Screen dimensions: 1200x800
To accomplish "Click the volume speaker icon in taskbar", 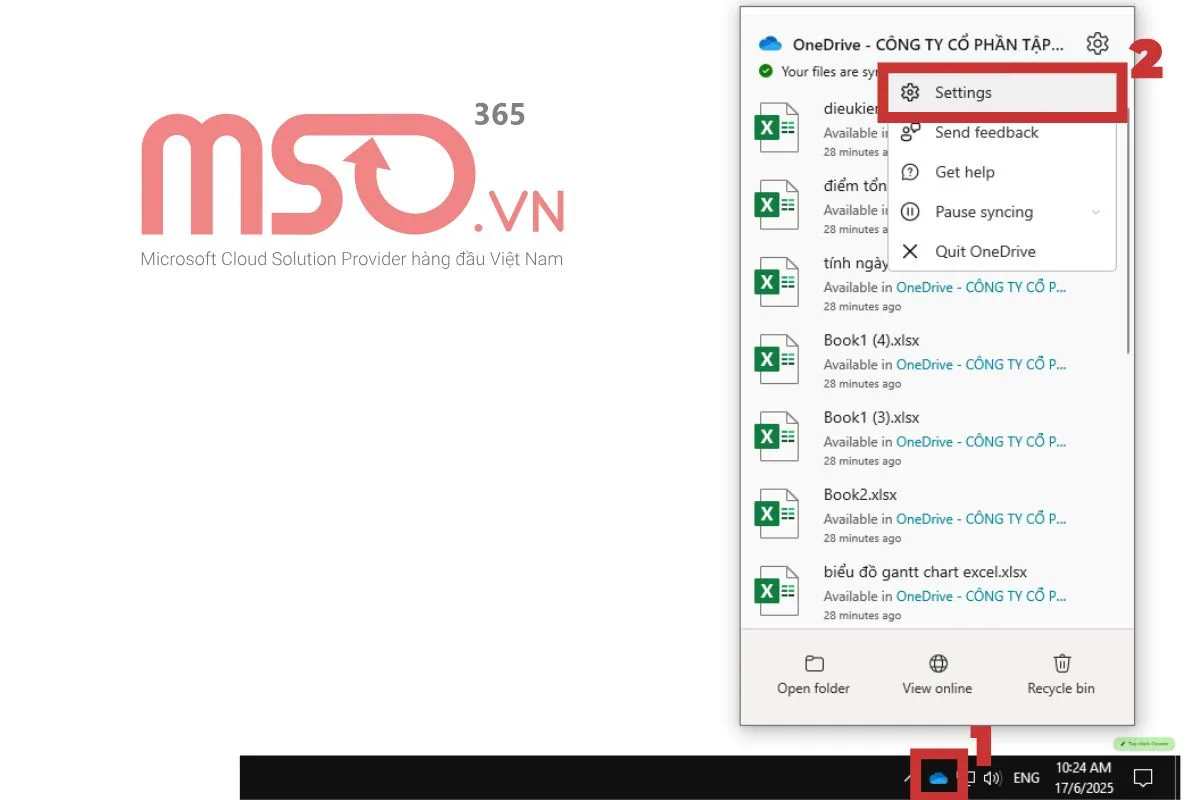I will pos(992,778).
